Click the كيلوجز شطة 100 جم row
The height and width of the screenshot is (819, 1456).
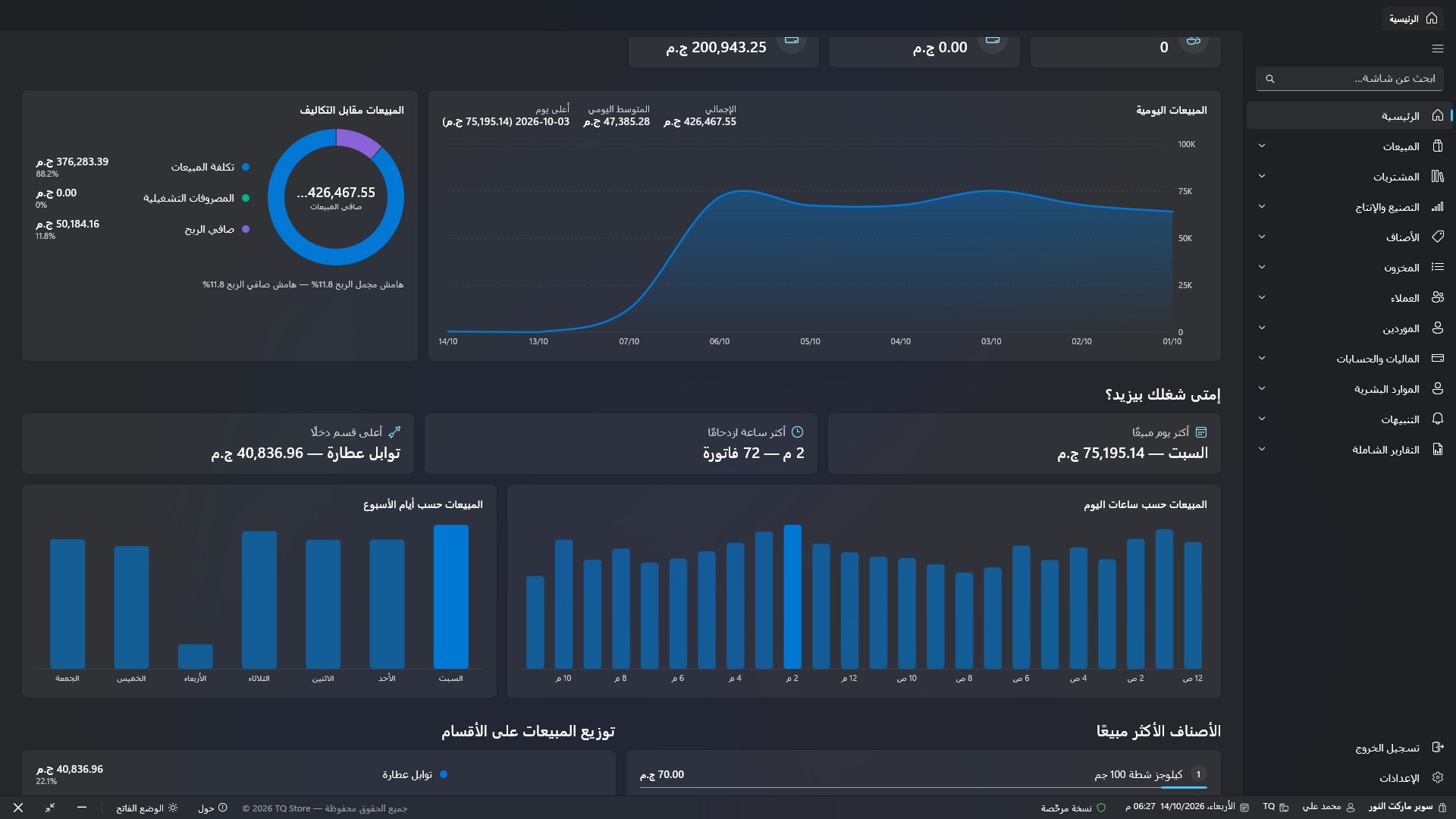[x=924, y=774]
